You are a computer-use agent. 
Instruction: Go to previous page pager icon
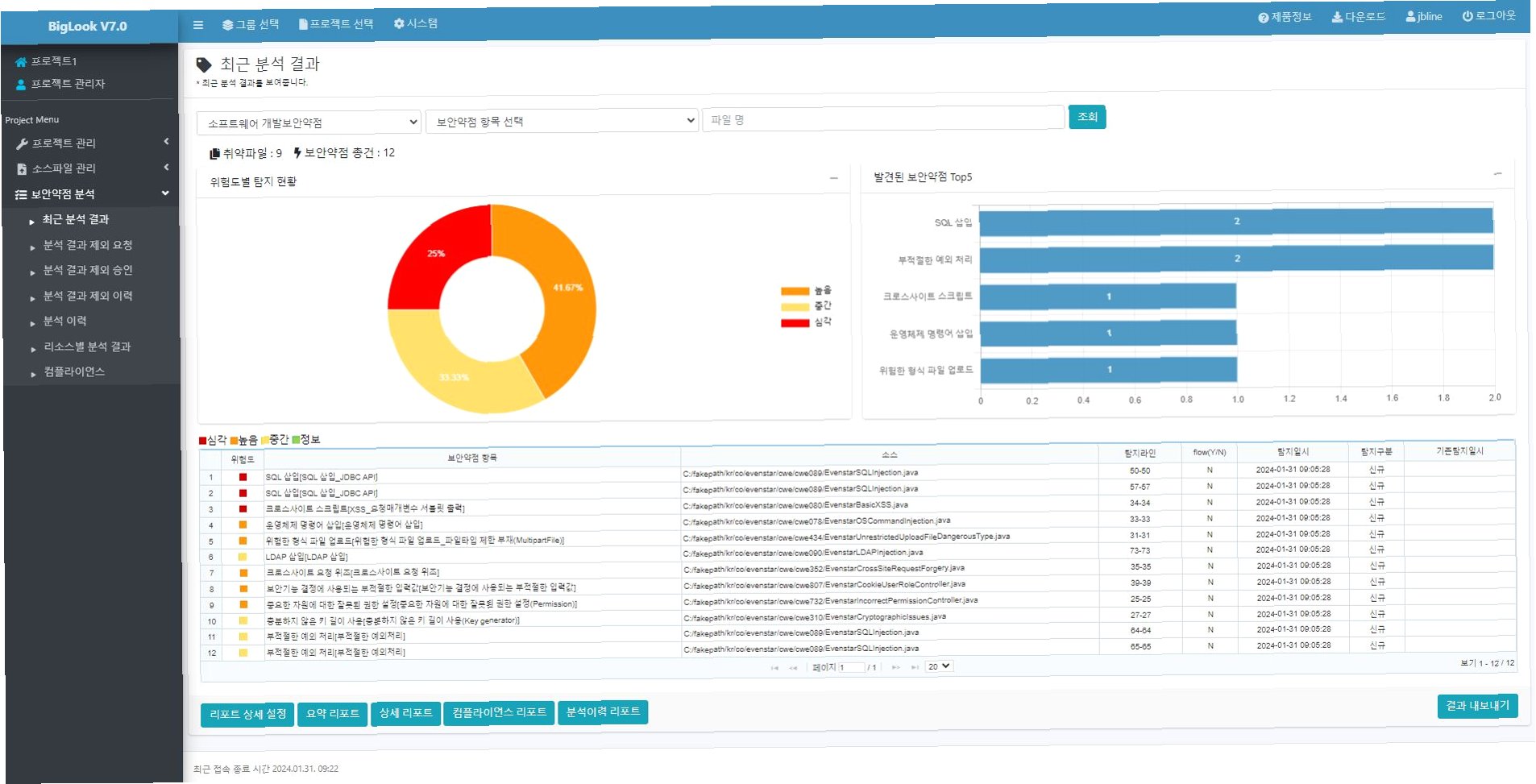pyautogui.click(x=793, y=668)
